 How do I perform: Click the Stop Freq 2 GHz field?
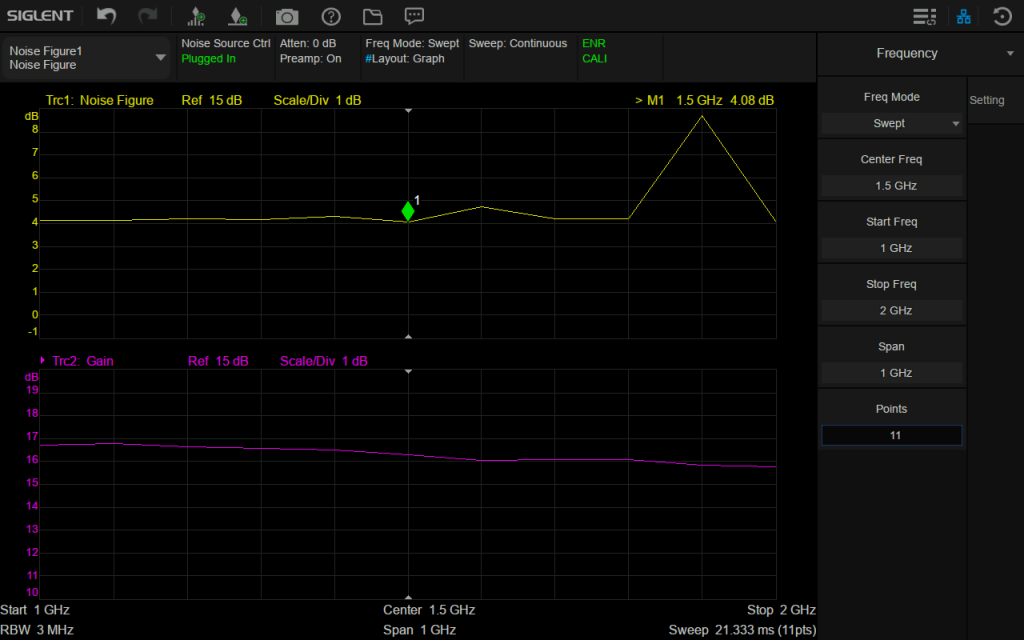(890, 310)
